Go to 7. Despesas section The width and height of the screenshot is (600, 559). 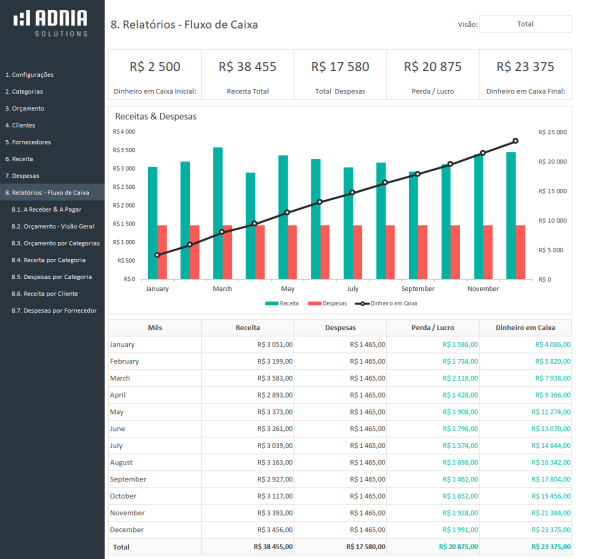point(22,175)
